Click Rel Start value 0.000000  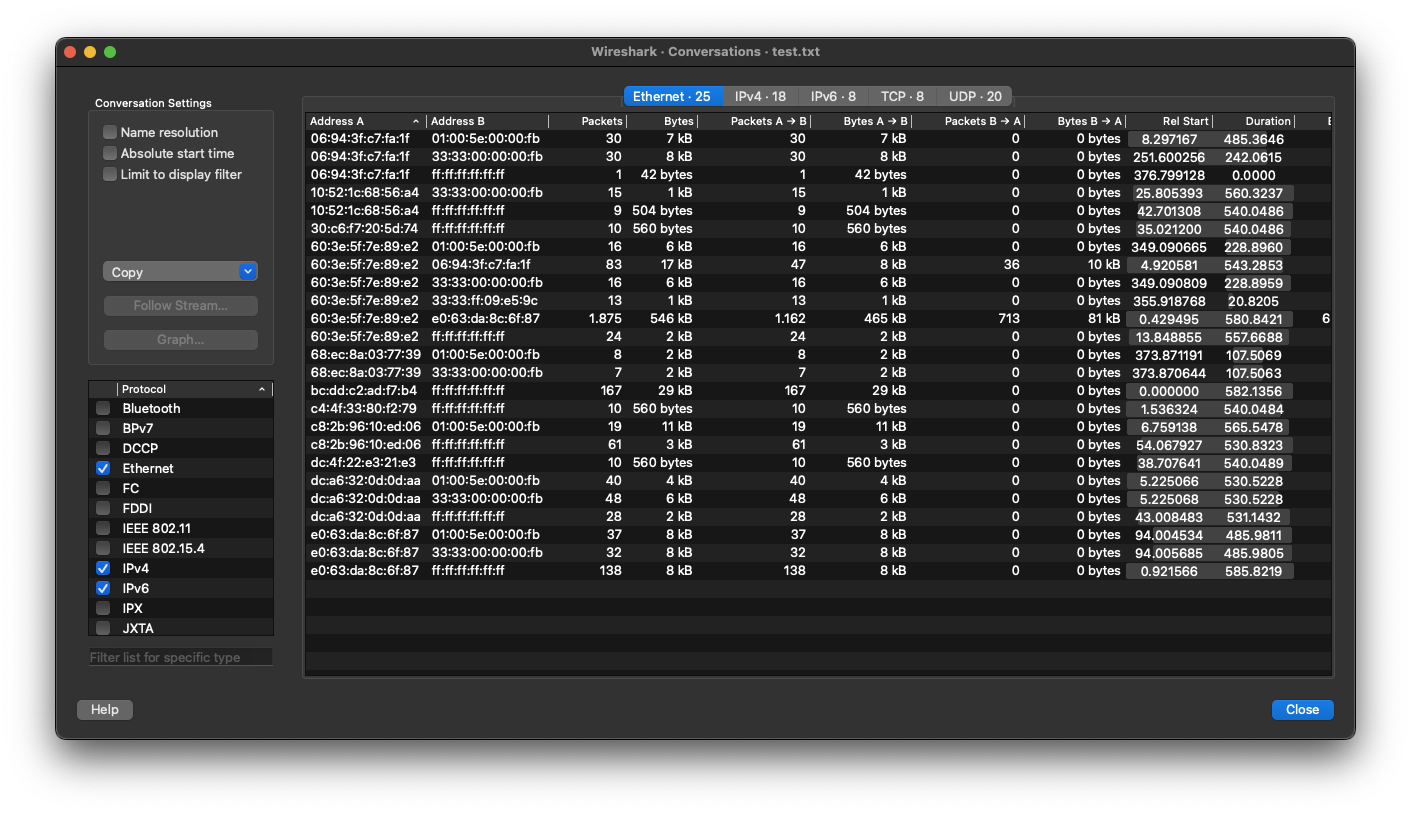(x=1169, y=391)
